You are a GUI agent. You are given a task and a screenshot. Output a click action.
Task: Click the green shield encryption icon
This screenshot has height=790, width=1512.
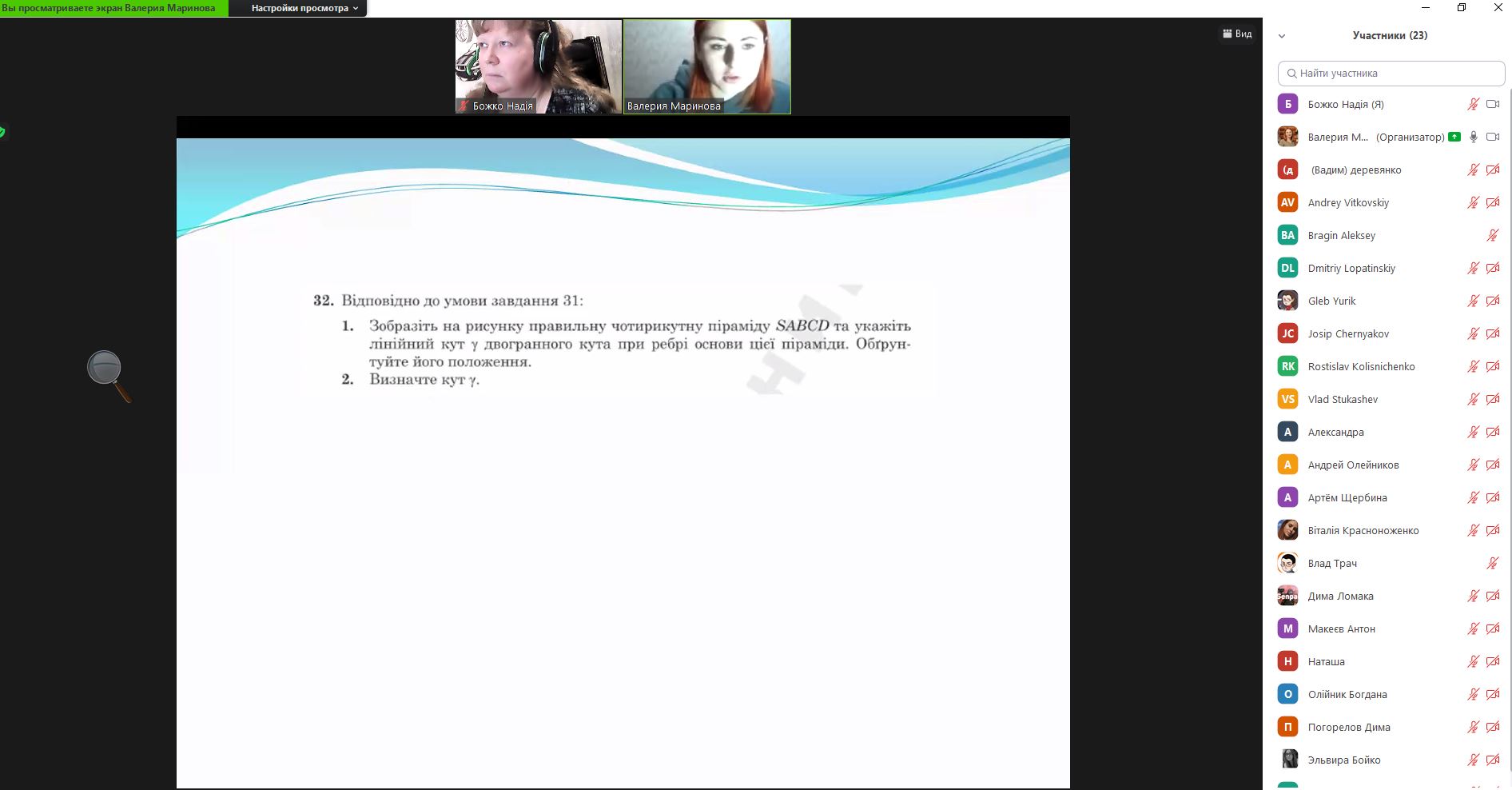click(x=2, y=132)
